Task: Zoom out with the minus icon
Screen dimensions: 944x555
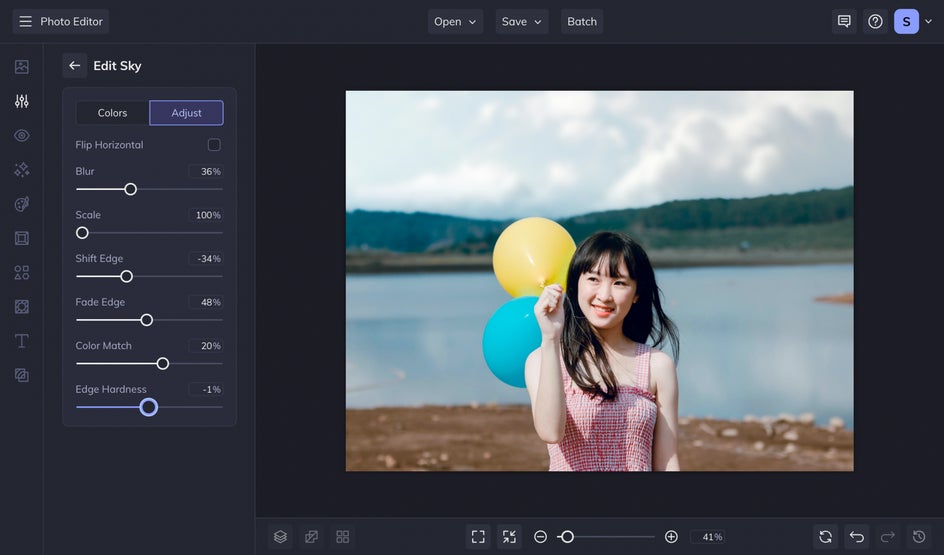Action: click(x=541, y=536)
